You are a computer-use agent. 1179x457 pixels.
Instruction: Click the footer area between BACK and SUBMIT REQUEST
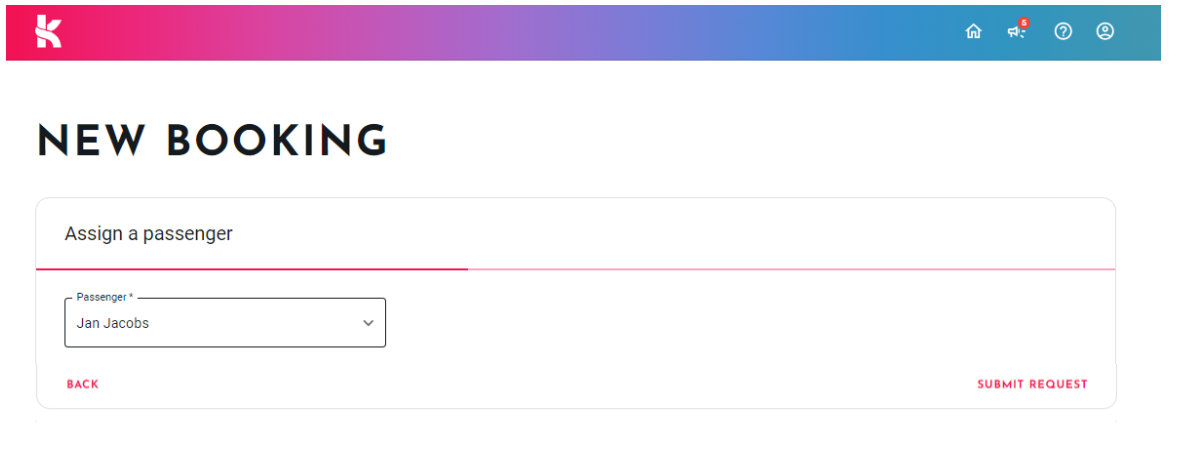538,384
